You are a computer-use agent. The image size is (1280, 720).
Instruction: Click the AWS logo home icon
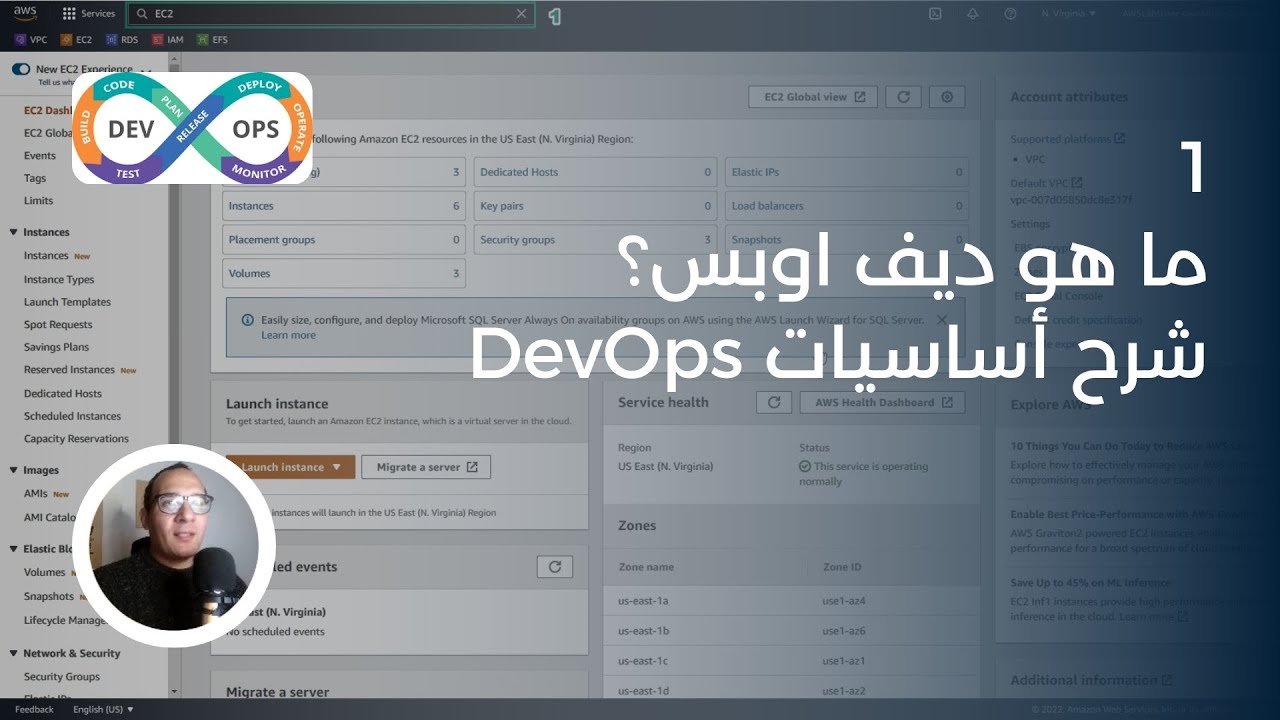[25, 13]
